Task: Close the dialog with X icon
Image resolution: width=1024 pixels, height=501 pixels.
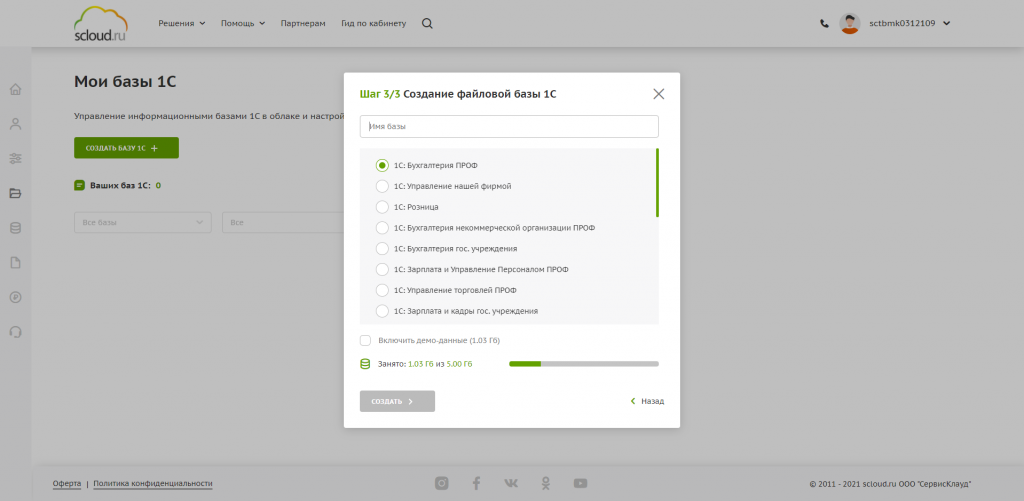Action: pyautogui.click(x=658, y=94)
